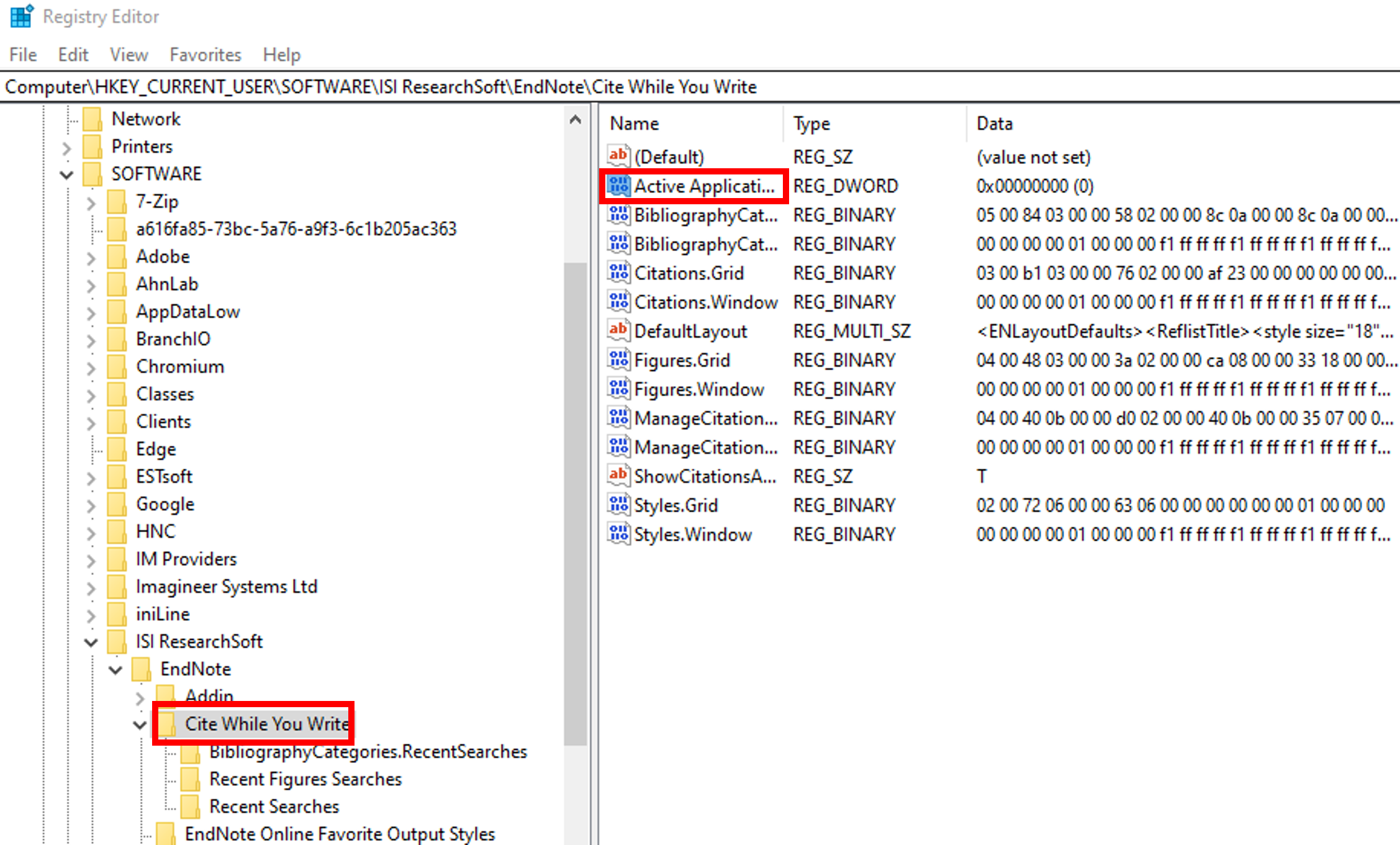1400x845 pixels.
Task: Expand the Printers key
Action: click(66, 148)
